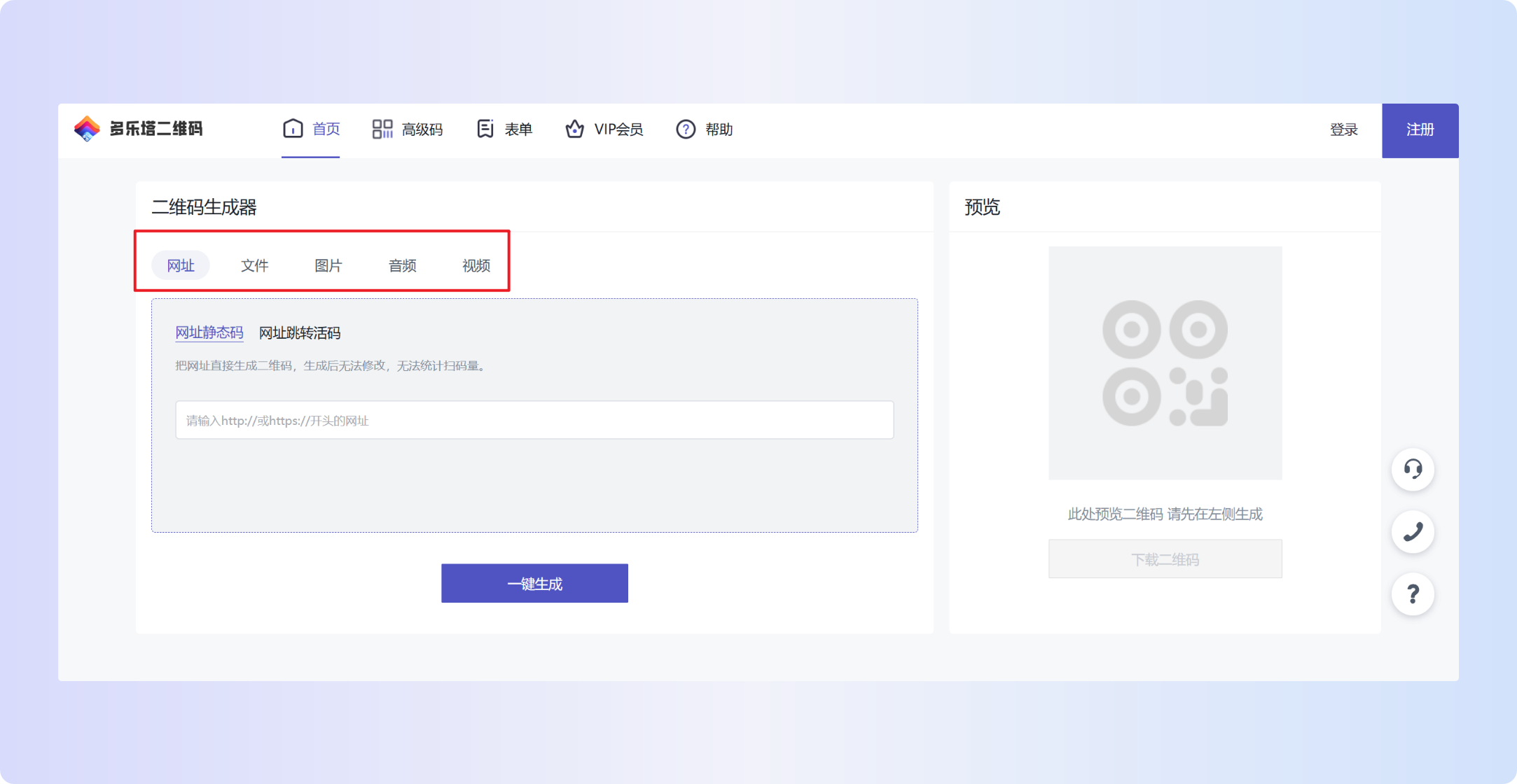Click the 首页 home icon
This screenshot has height=784, width=1517.
coord(293,129)
